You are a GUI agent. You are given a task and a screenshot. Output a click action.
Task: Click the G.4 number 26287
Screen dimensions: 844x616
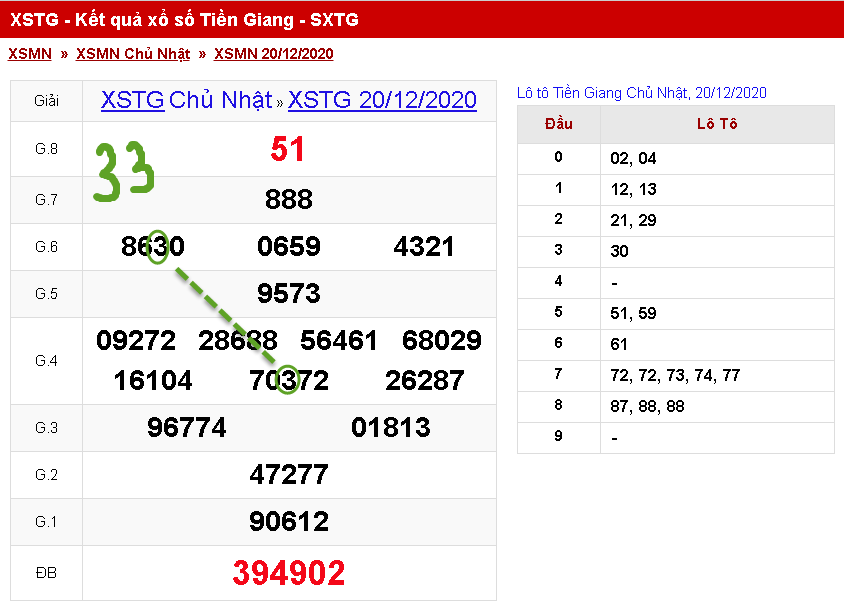click(425, 381)
